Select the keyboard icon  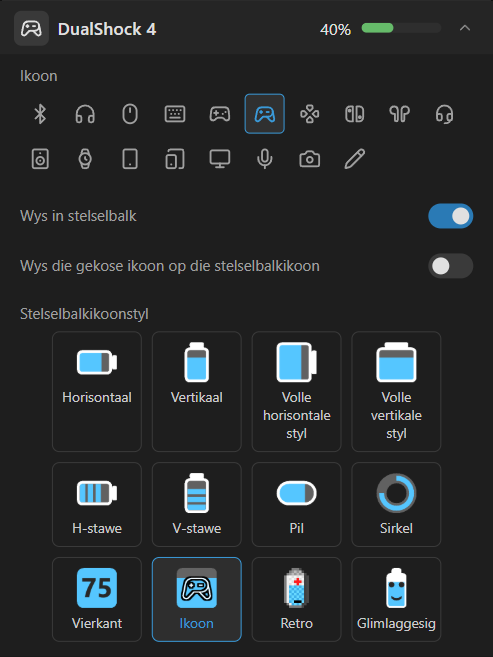click(x=175, y=114)
